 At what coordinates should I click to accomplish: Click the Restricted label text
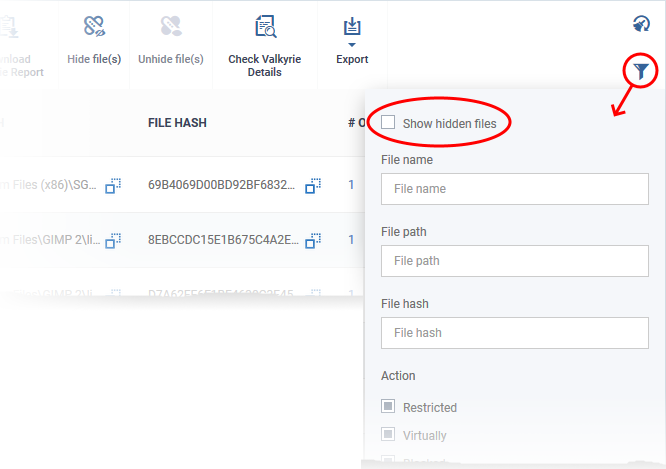430,407
